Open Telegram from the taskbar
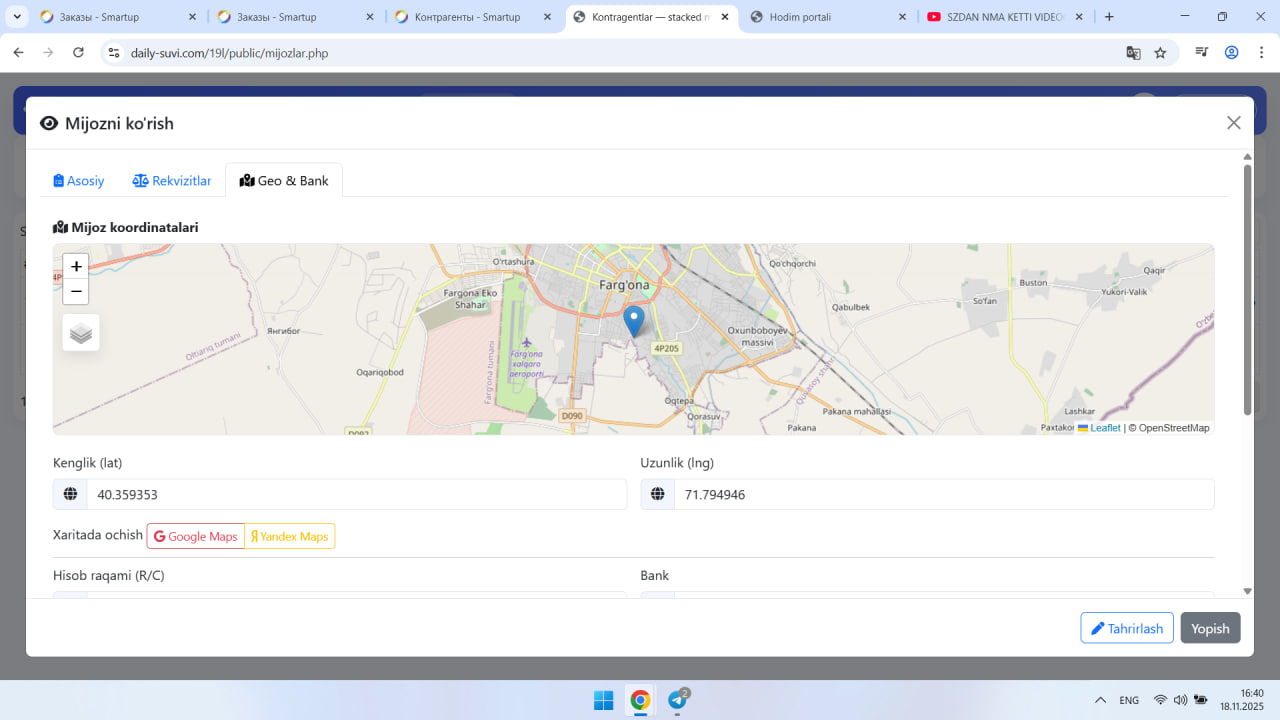1280x720 pixels. point(677,700)
